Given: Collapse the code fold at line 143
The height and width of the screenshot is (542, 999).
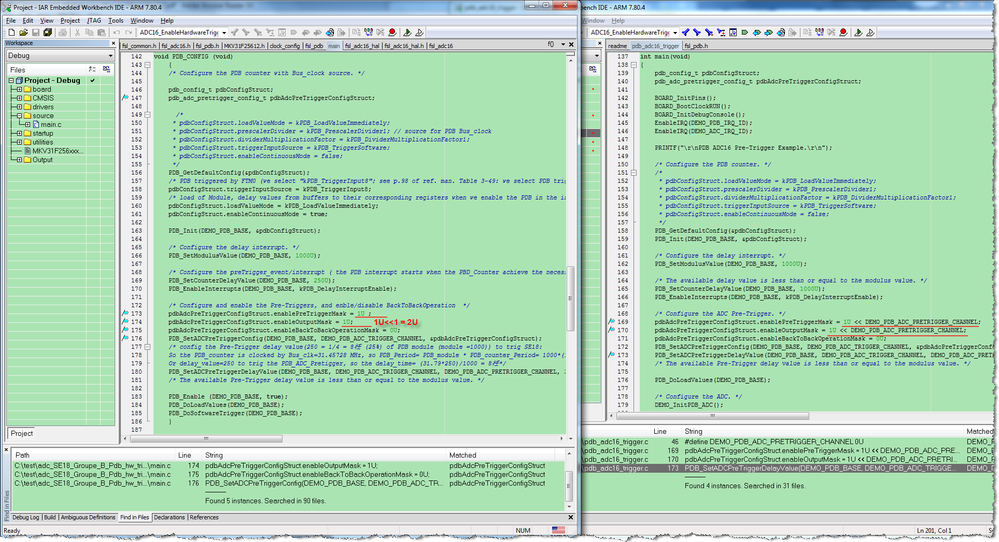Looking at the screenshot, I should coord(147,65).
